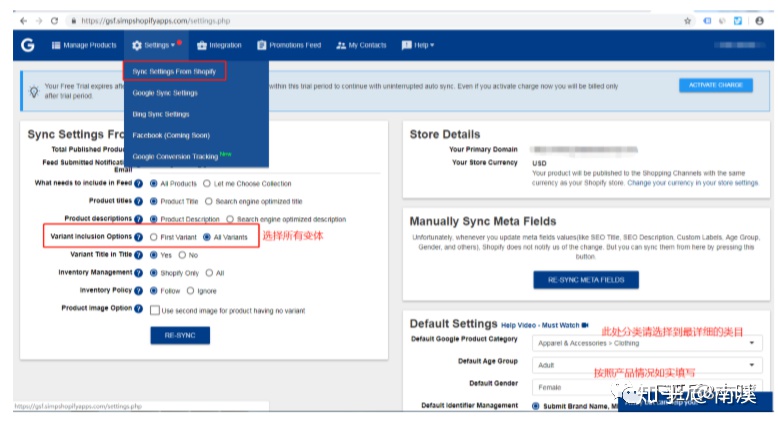Open the Integration menu item
778x426 pixels.
click(219, 45)
